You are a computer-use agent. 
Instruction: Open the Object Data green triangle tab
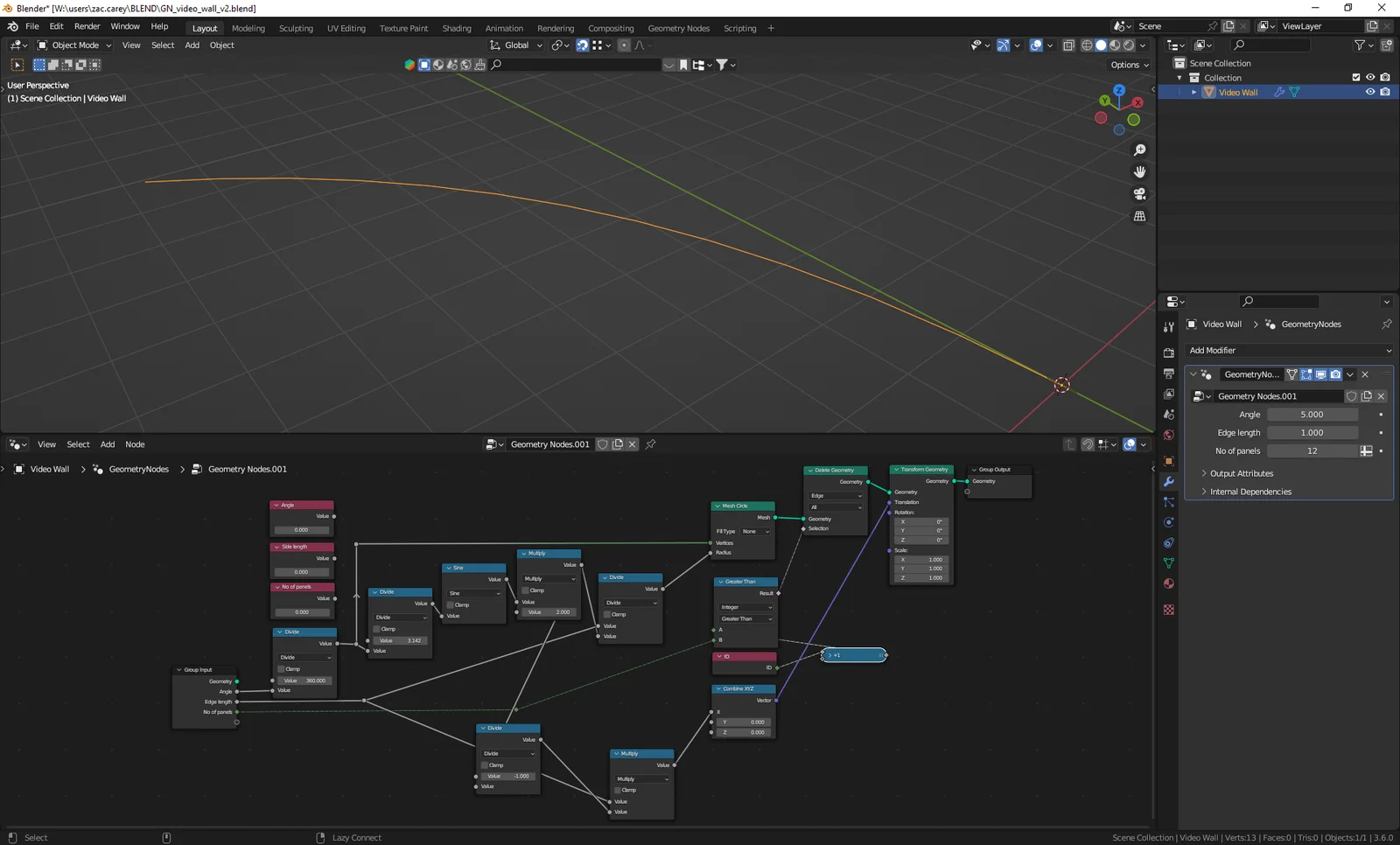pos(1168,563)
